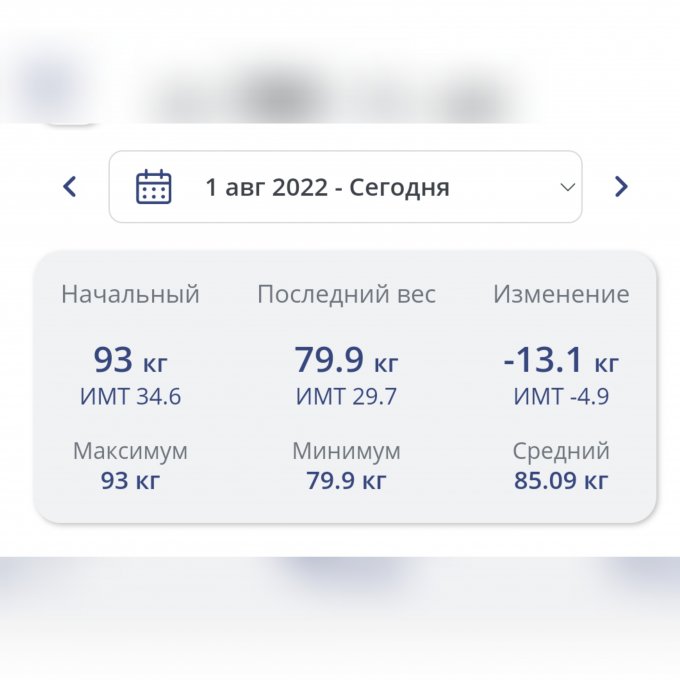
Task: Tap the Последний вес heading
Action: point(346,294)
